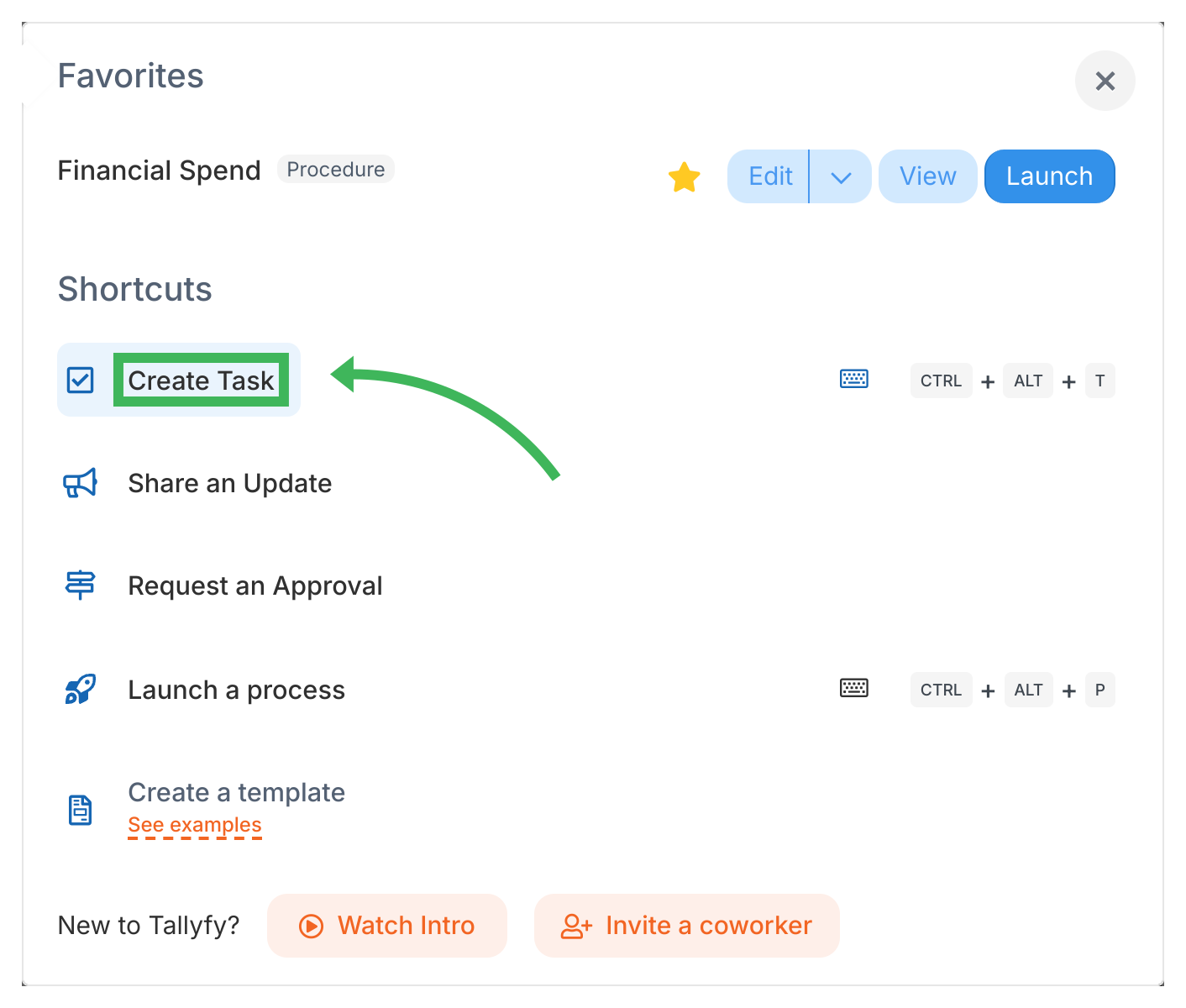The width and height of the screenshot is (1186, 1008).
Task: Toggle the checkbox icon next to Create Task
Action: [80, 380]
